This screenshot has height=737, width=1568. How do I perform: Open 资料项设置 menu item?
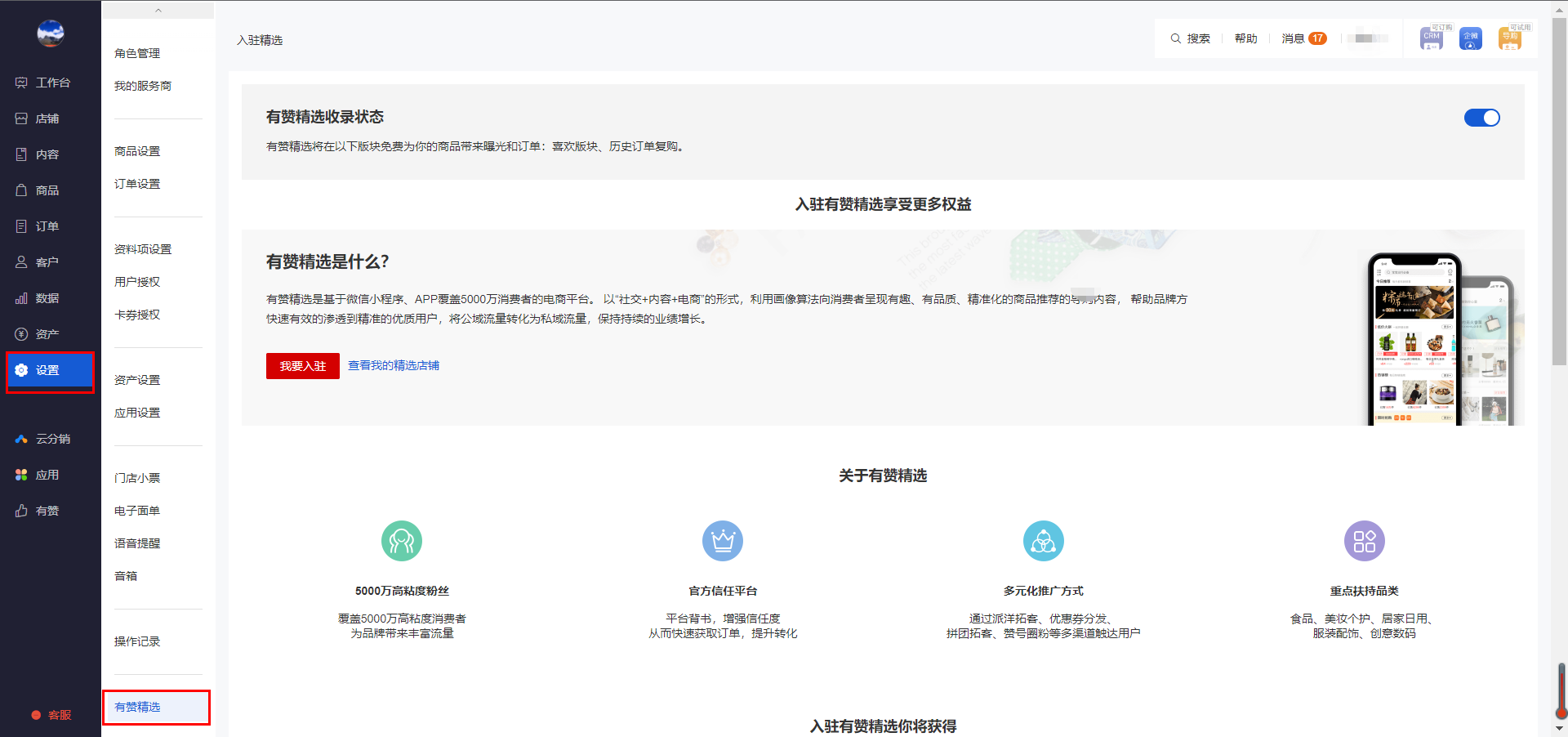[x=143, y=249]
